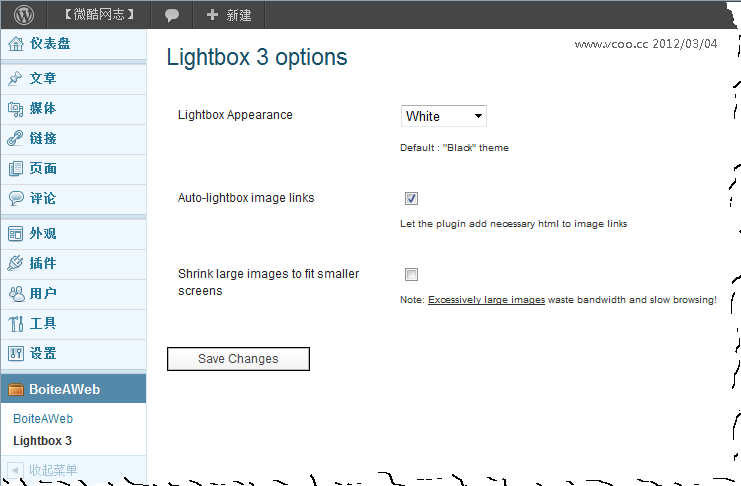The height and width of the screenshot is (486, 741).
Task: Open the 外观 (Appearance) menu
Action: pos(43,234)
